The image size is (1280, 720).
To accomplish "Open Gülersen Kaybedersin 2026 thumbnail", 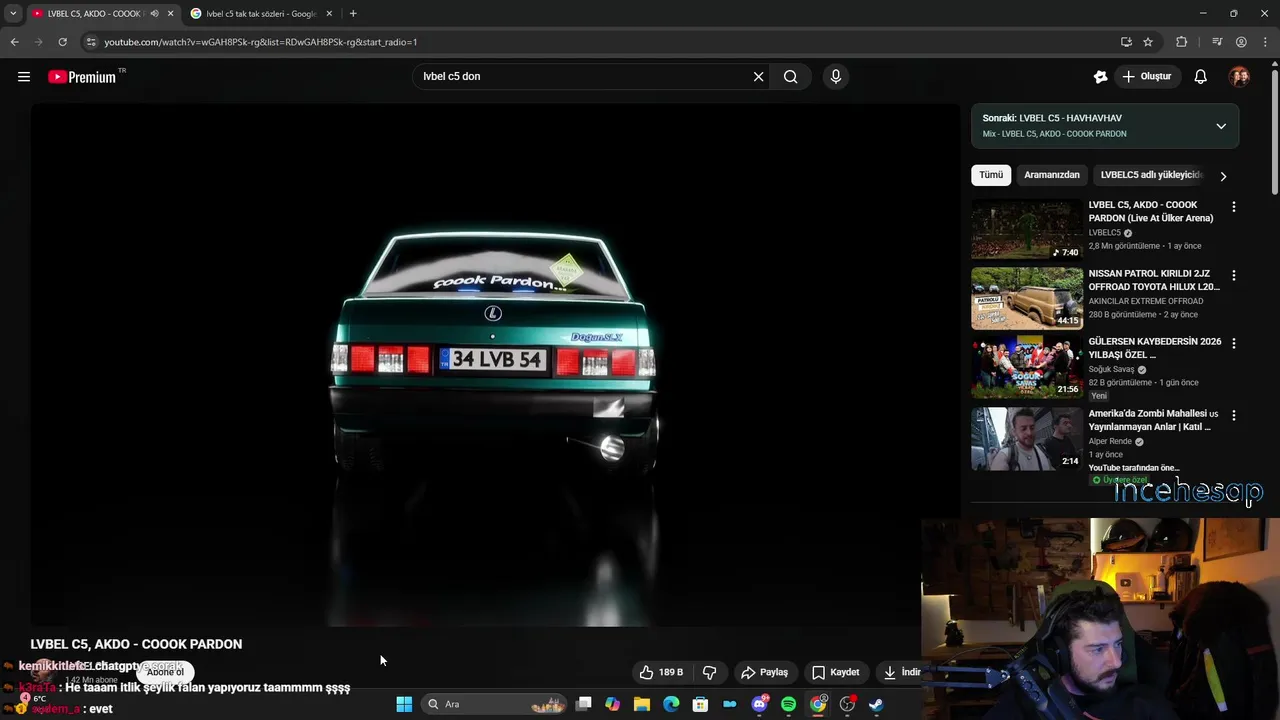I will [x=1027, y=366].
